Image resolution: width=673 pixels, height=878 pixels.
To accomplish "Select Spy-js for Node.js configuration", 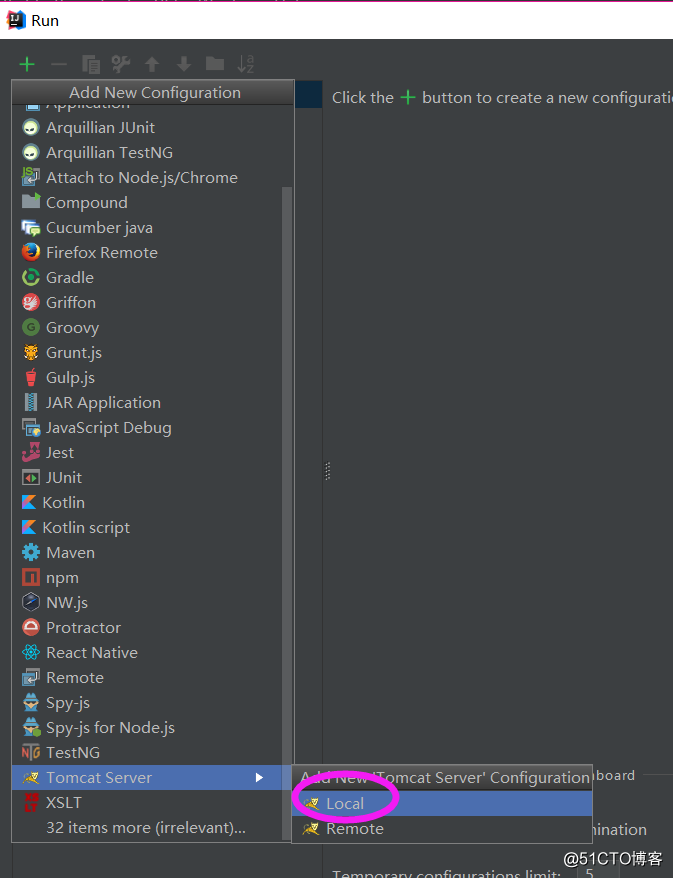I will pyautogui.click(x=147, y=727).
